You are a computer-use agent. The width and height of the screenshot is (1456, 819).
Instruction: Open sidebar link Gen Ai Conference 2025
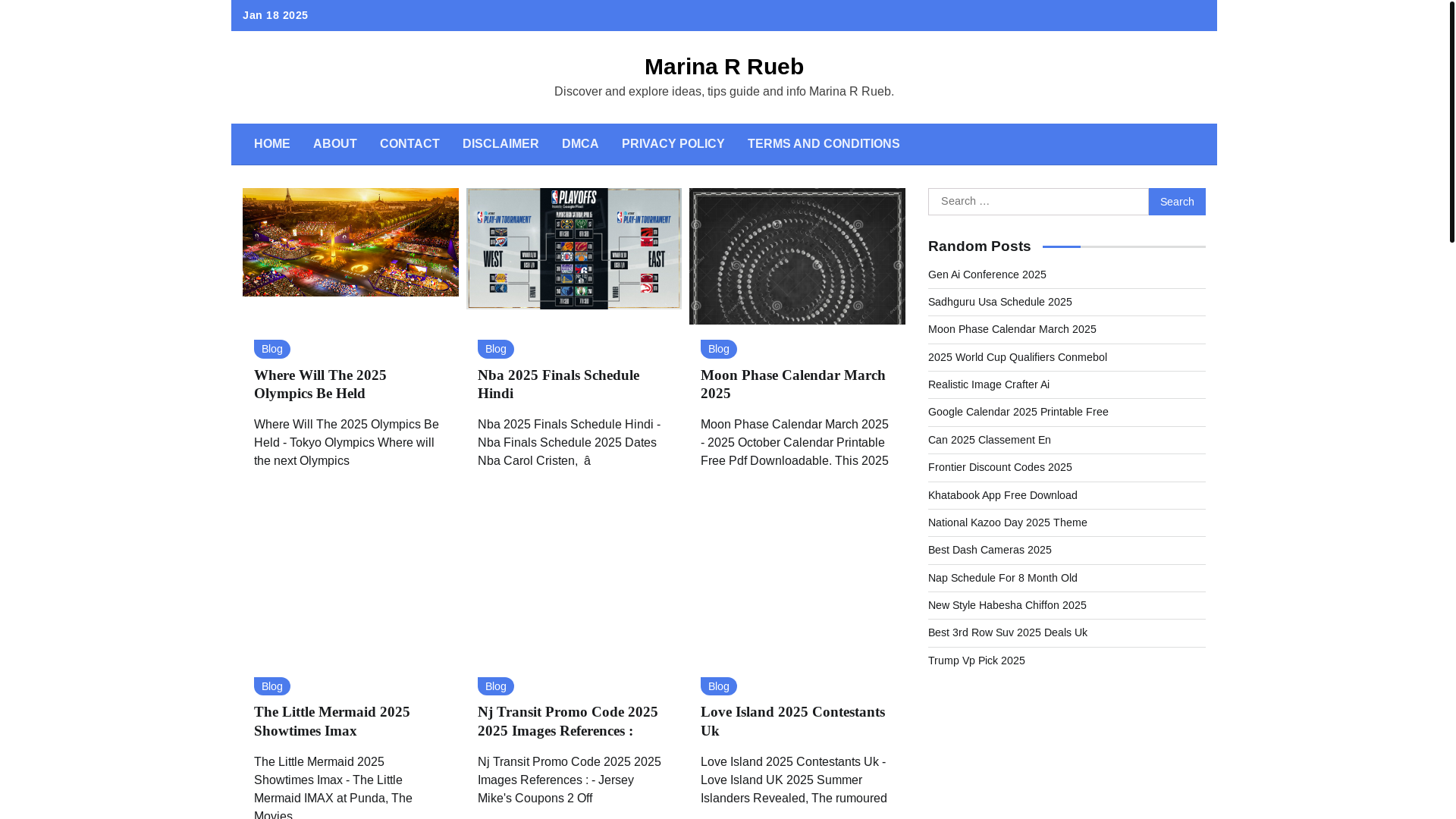(987, 275)
